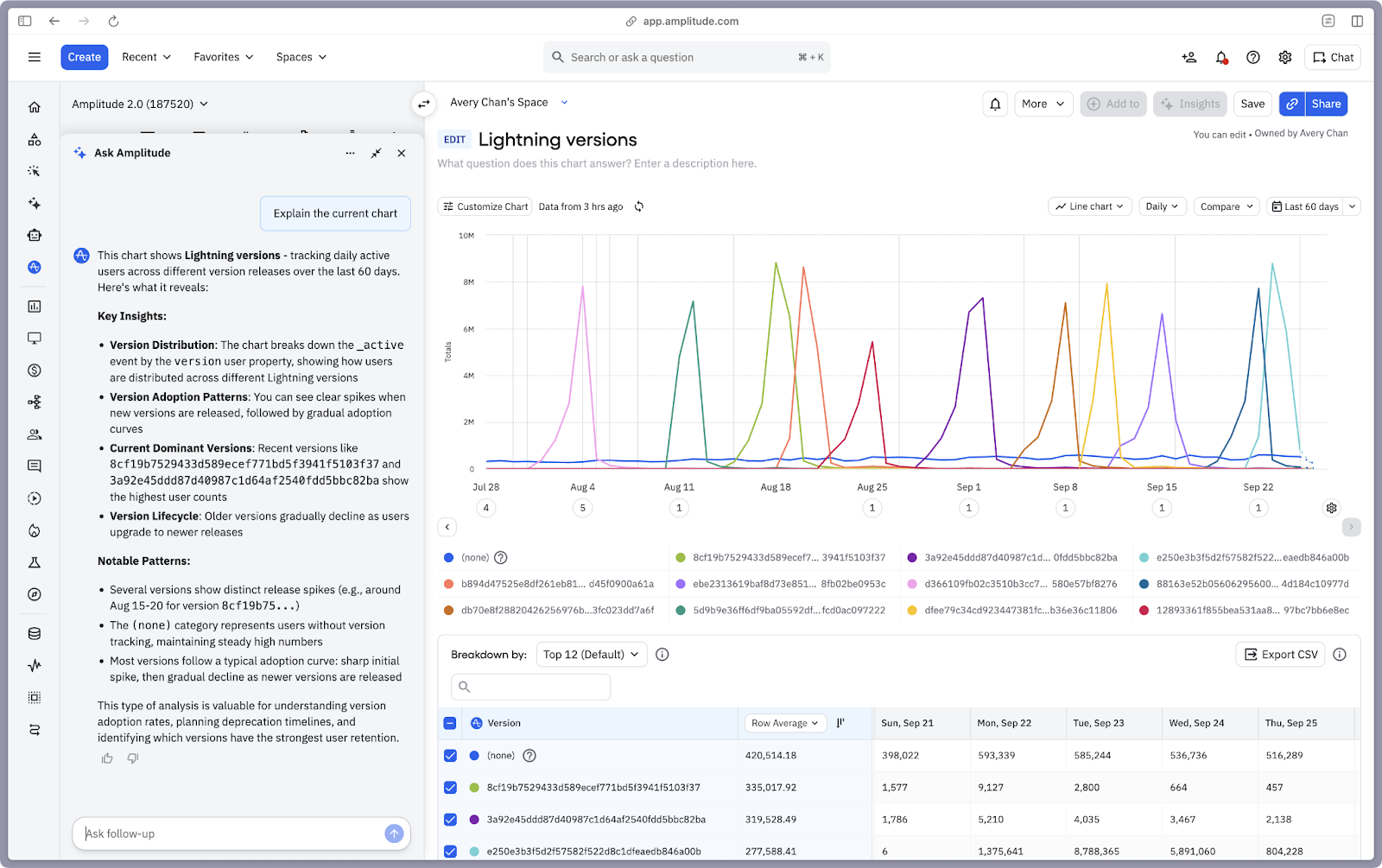1382x868 pixels.
Task: Uncheck the (none) version row checkbox
Action: click(450, 756)
